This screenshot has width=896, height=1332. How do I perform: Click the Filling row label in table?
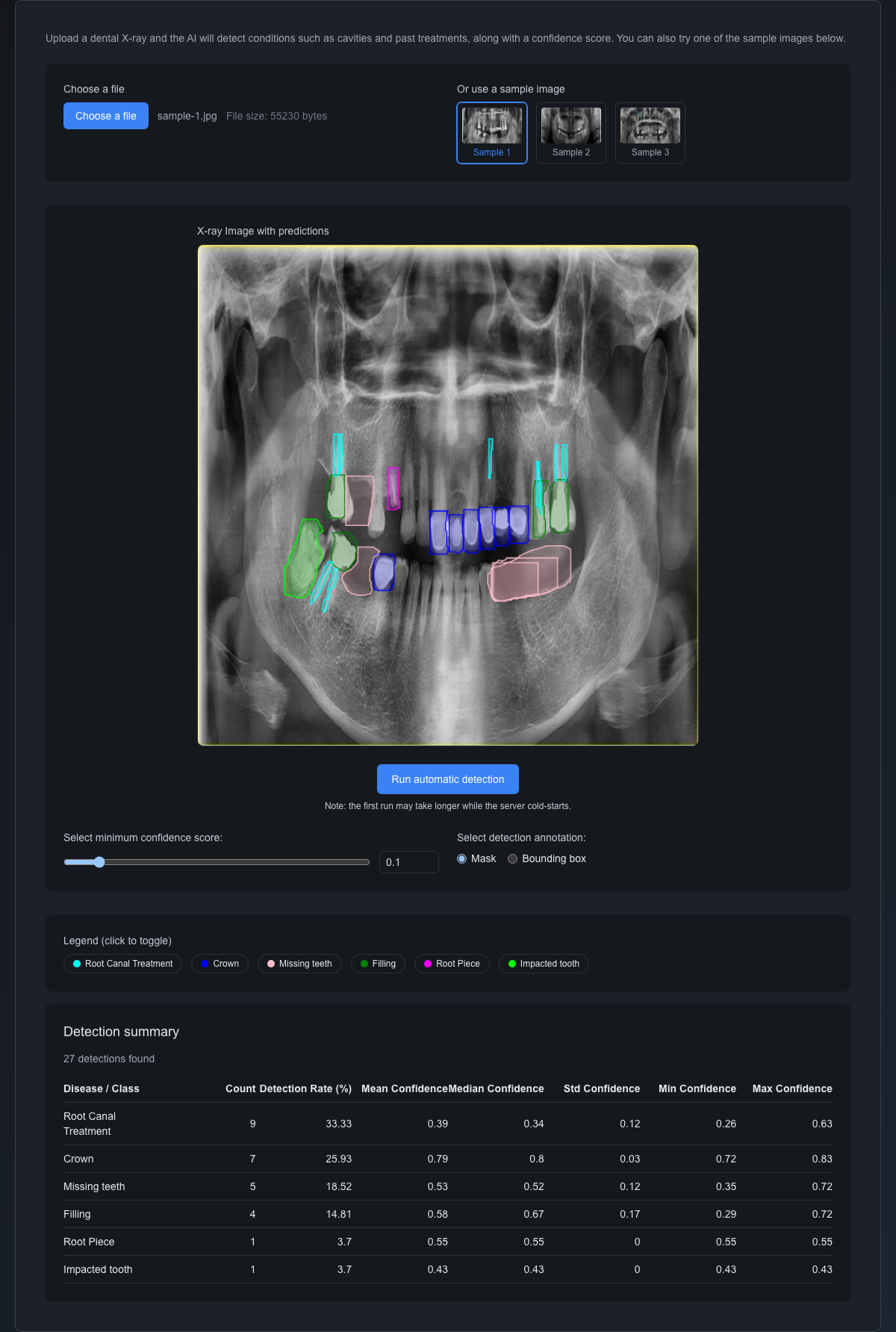click(x=77, y=1214)
